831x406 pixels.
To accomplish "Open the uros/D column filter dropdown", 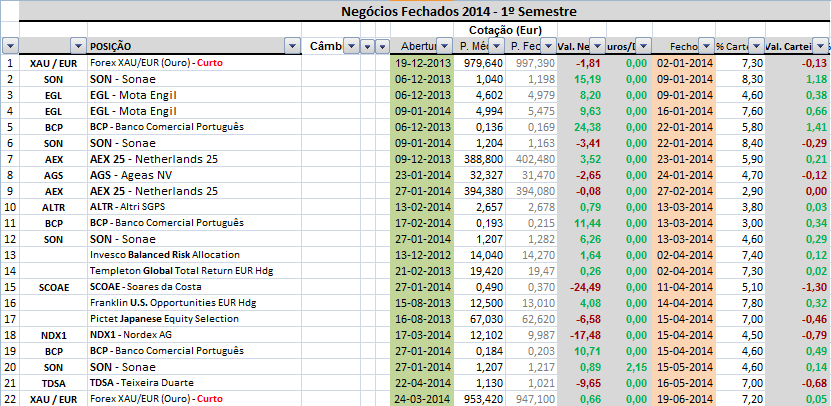I will pos(643,47).
